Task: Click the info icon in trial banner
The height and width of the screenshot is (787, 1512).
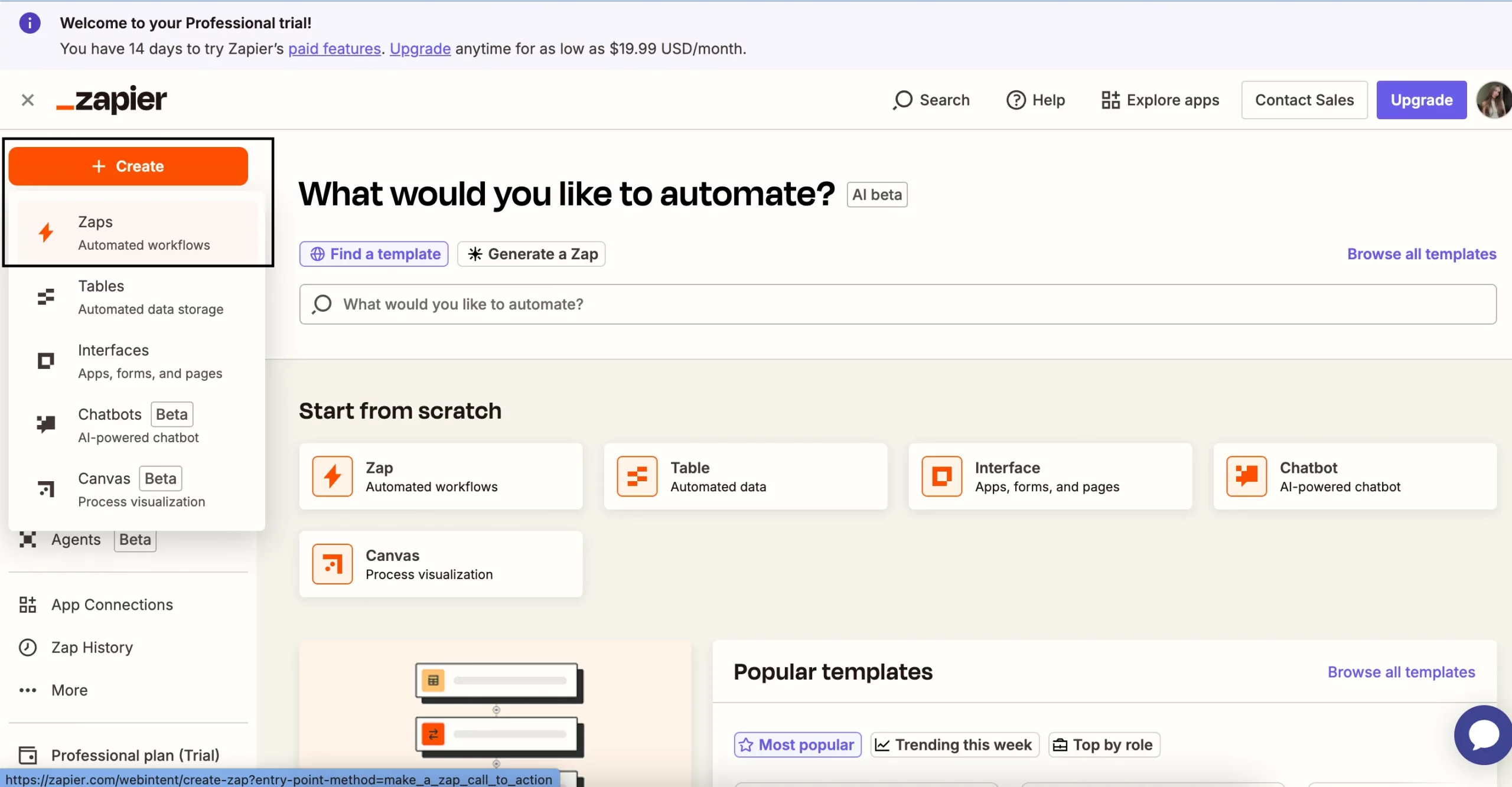Action: [x=30, y=23]
